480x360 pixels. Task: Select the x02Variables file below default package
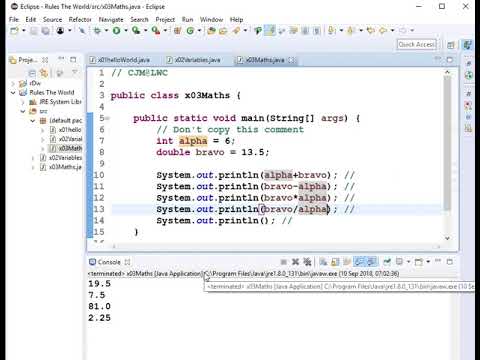(x=61, y=158)
